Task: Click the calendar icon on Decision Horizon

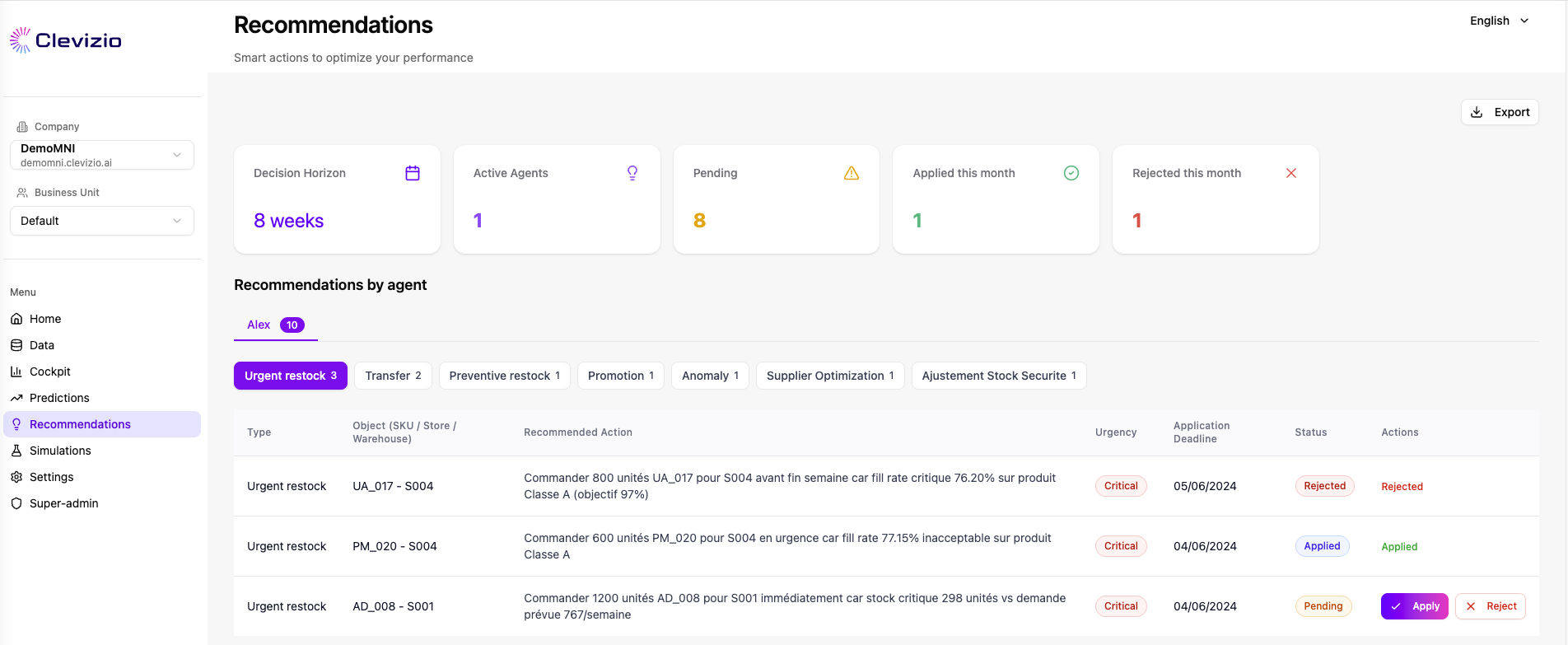Action: coord(413,173)
